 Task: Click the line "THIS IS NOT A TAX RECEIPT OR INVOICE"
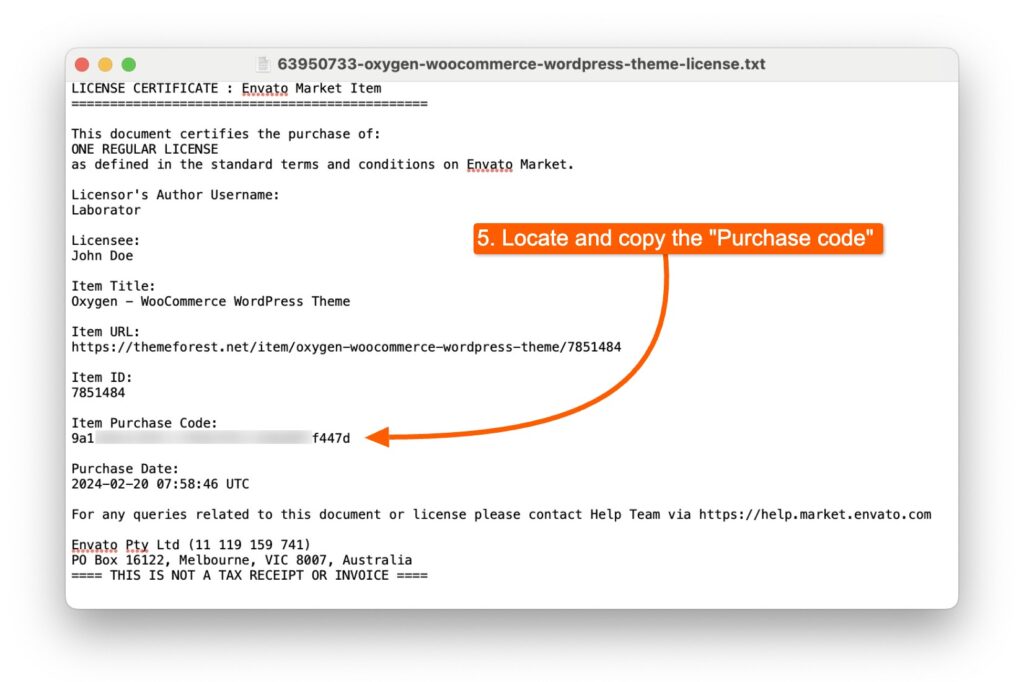pos(249,576)
